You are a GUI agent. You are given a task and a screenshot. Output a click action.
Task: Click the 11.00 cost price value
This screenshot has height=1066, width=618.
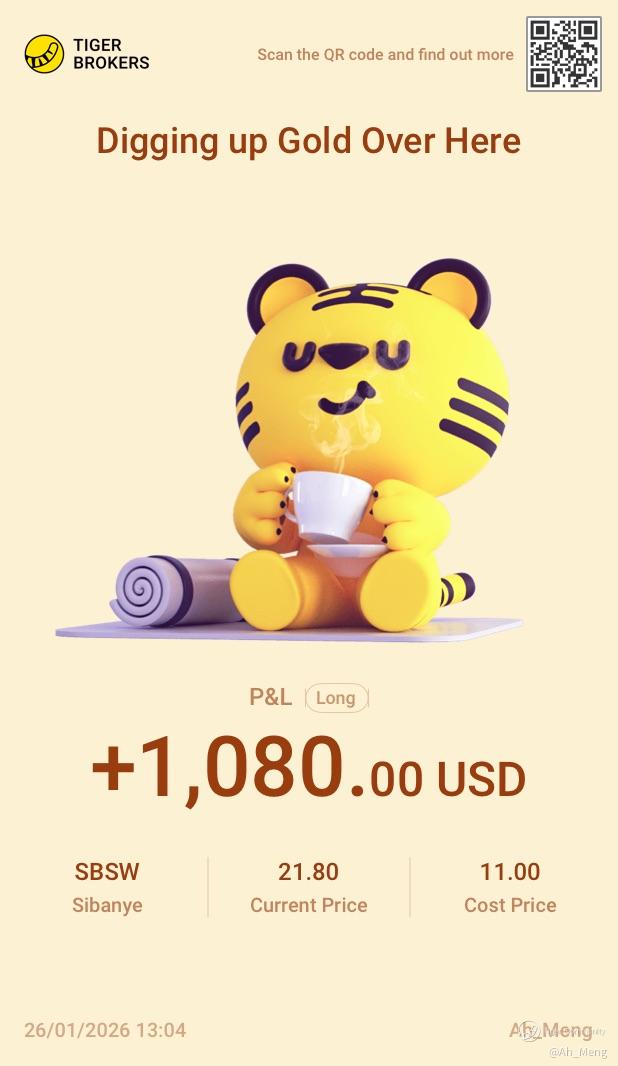pyautogui.click(x=510, y=872)
